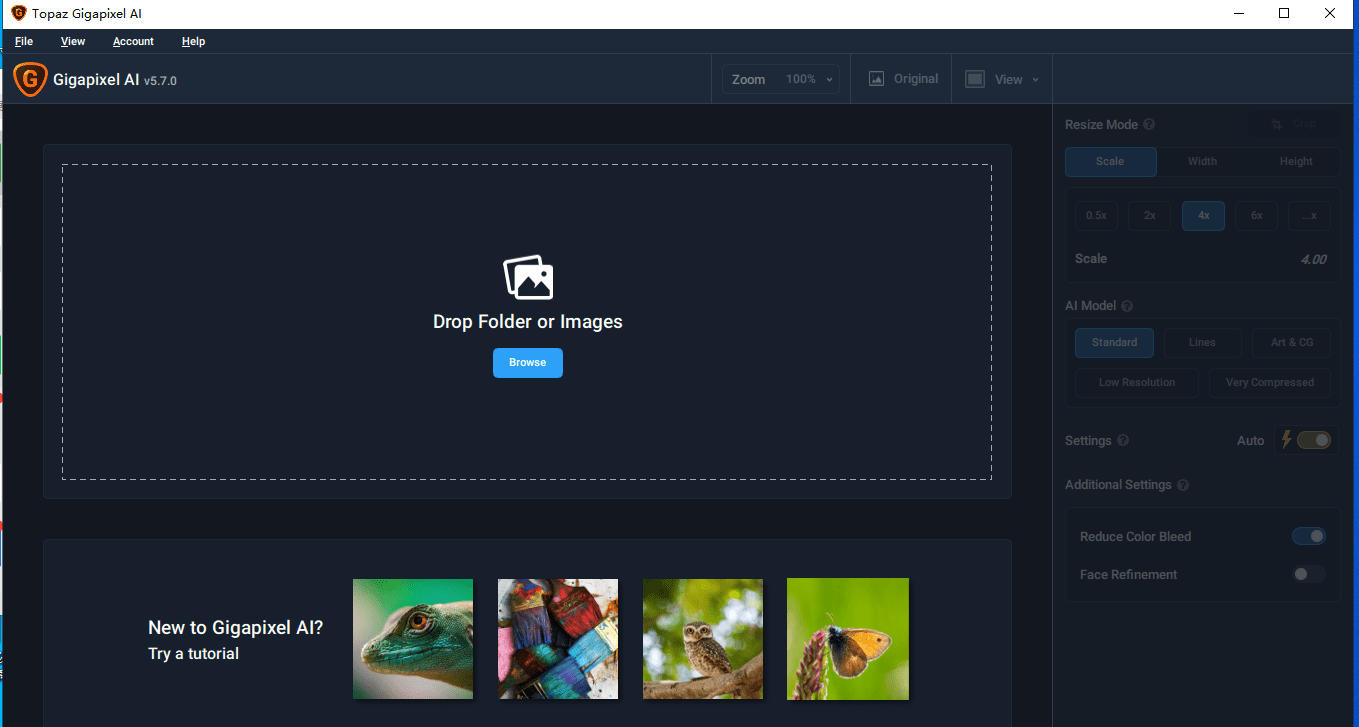This screenshot has width=1359, height=727.
Task: Click the 'New to Gigapixel AI?' heading
Action: coord(235,628)
